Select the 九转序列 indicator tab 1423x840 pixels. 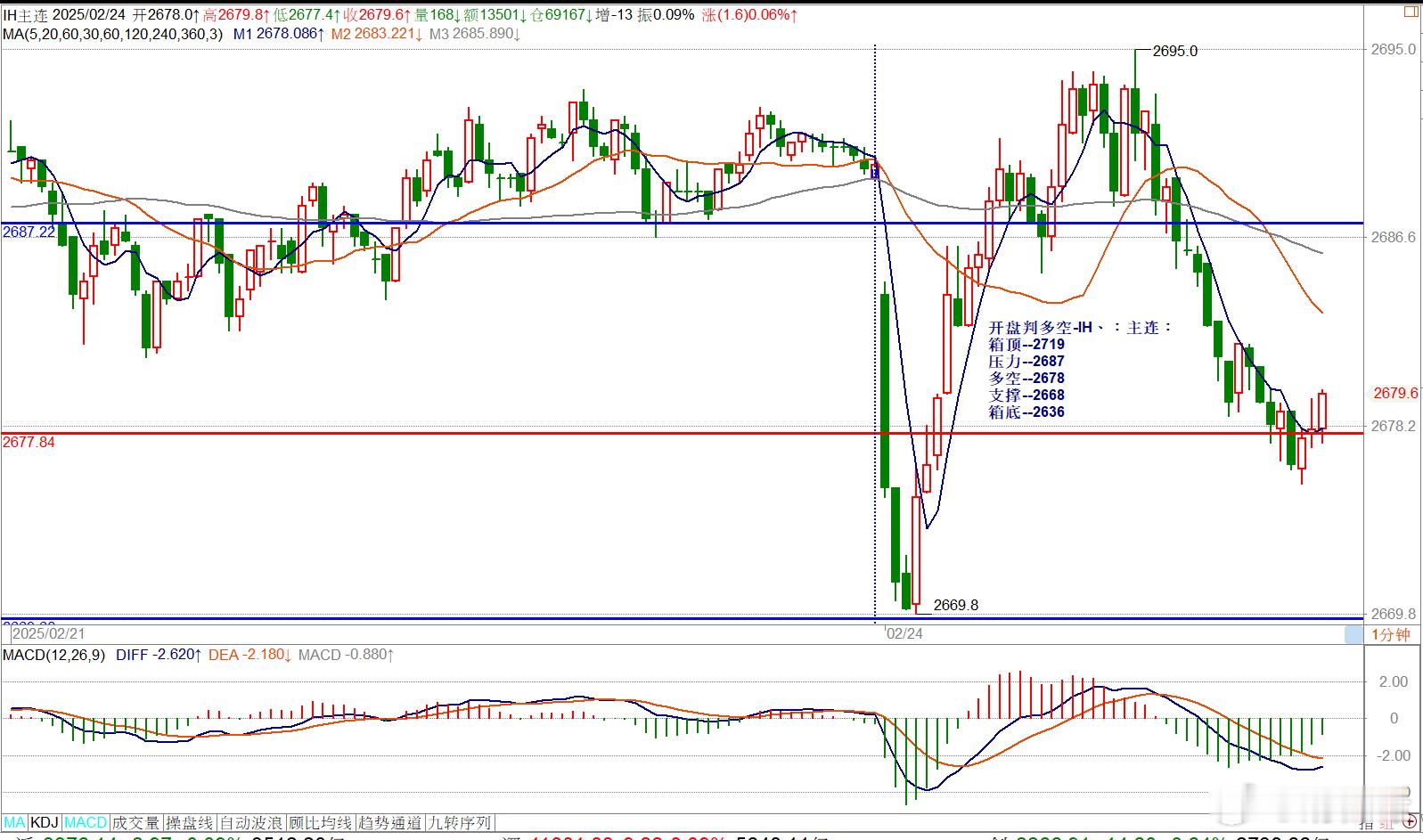460,823
